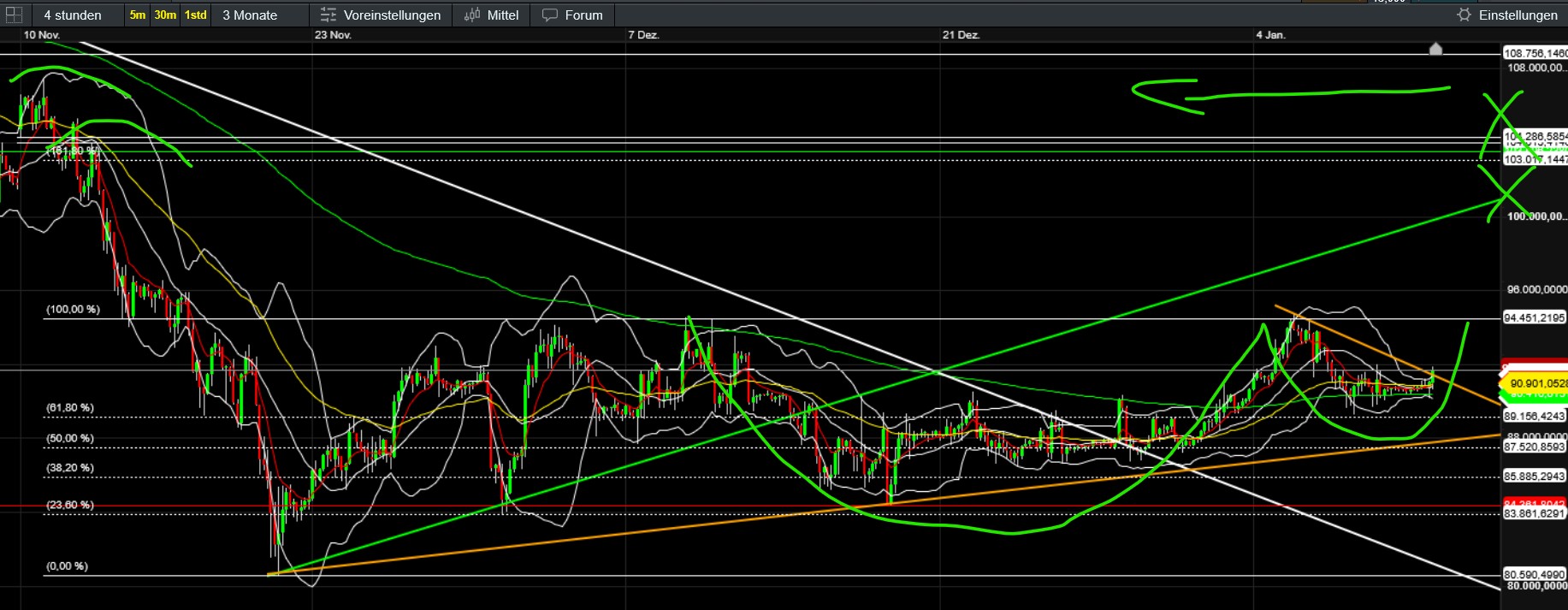Select the yellow 90.901 current price tag
Viewport: 1568px width, 610px height.
(x=1536, y=383)
